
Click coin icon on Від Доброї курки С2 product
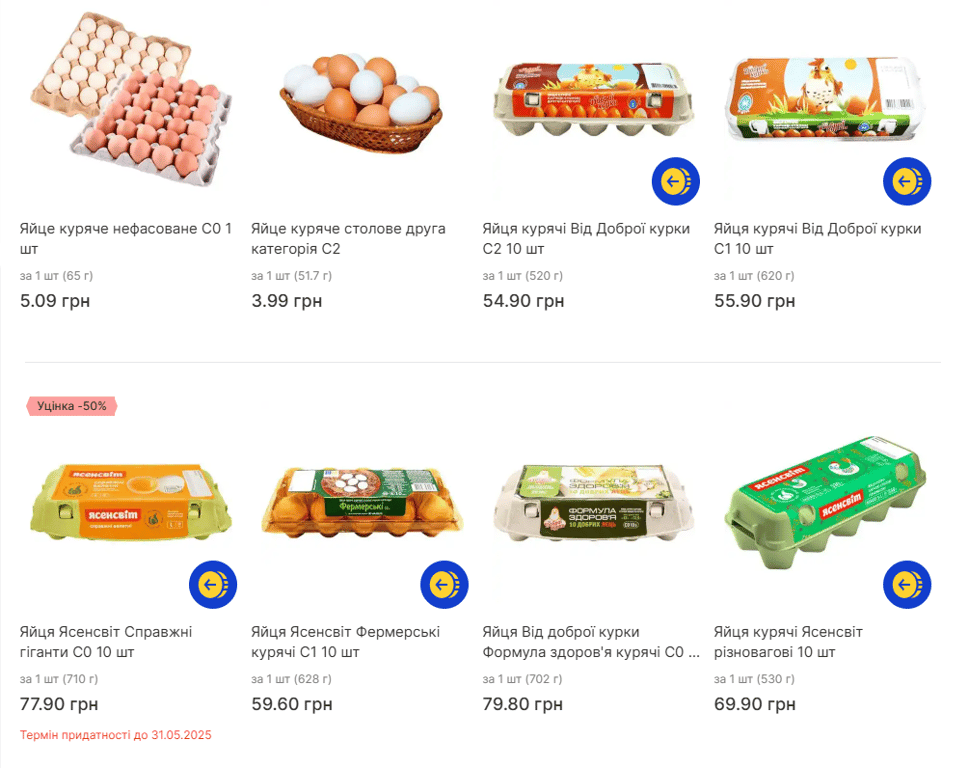(676, 181)
